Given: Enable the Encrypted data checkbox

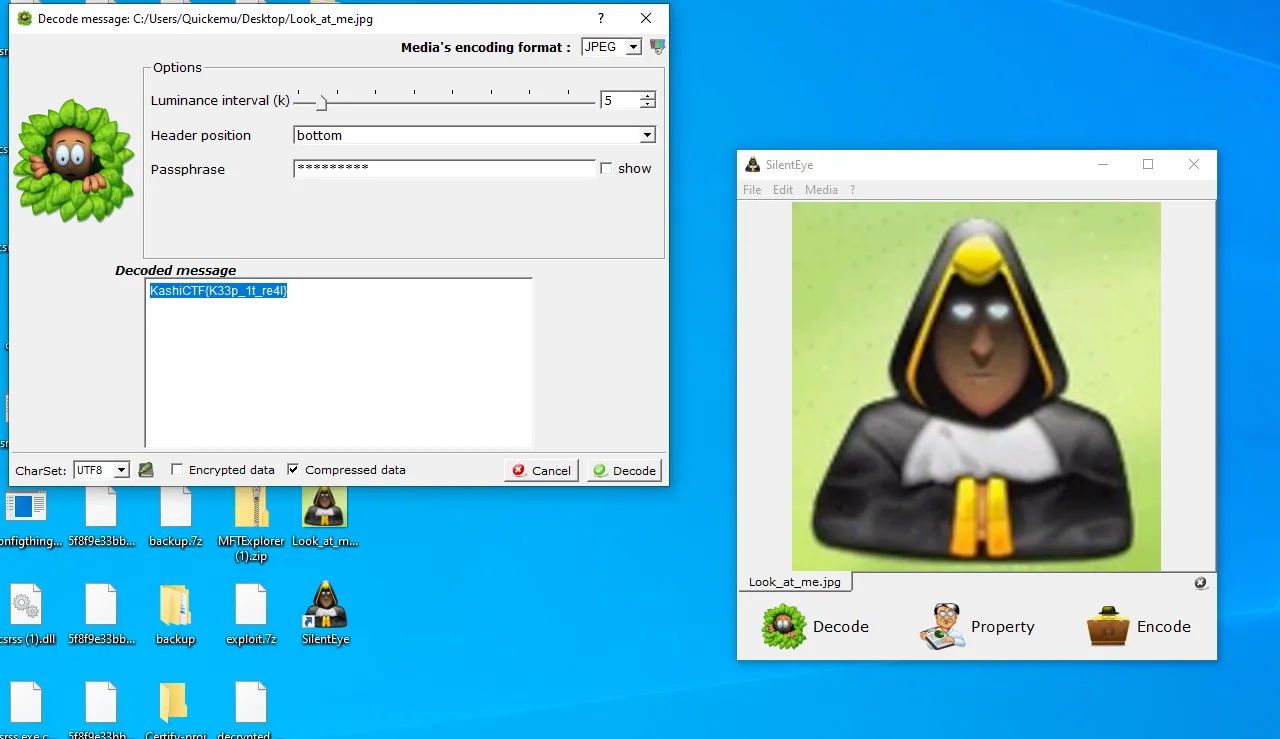Looking at the screenshot, I should click(177, 470).
